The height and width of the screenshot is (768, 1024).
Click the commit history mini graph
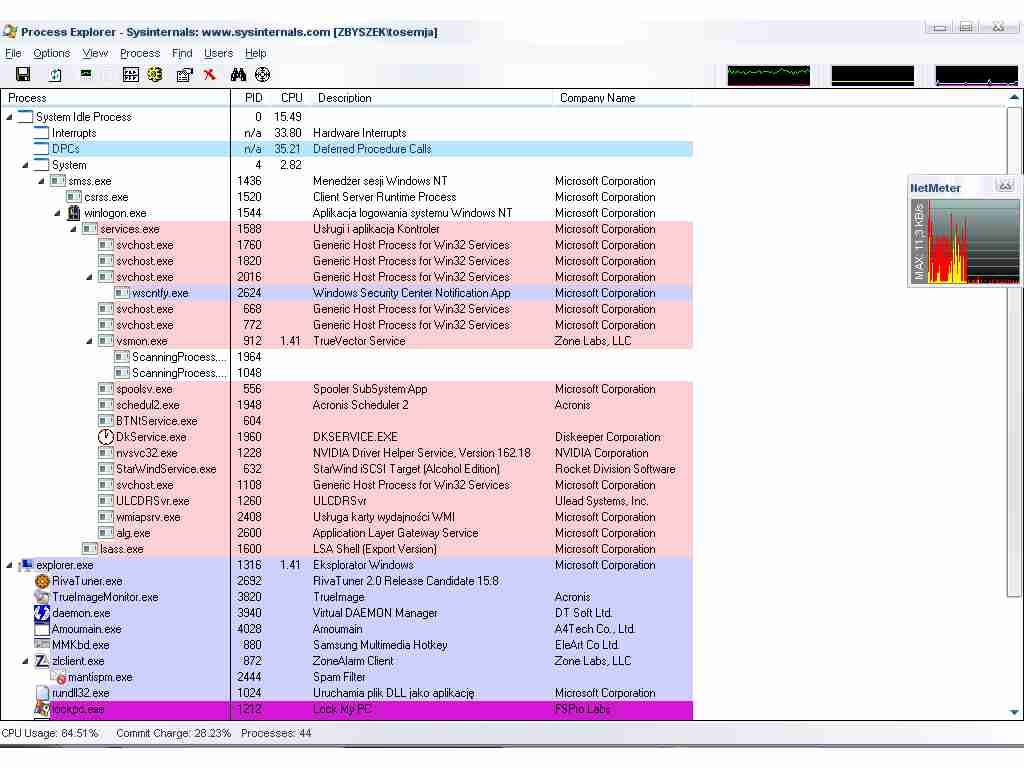coord(872,75)
